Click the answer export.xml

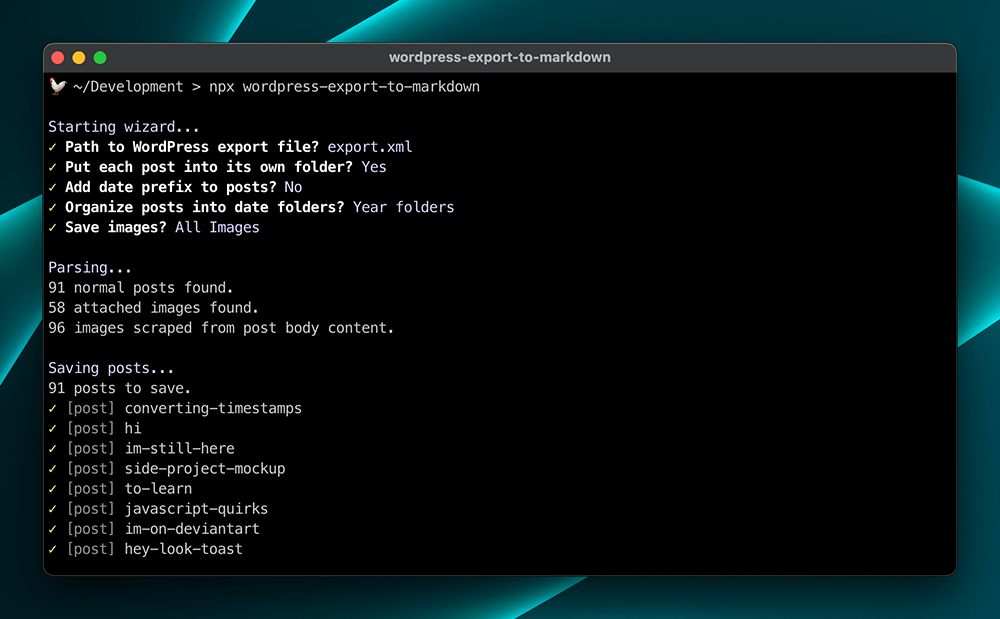click(x=370, y=147)
